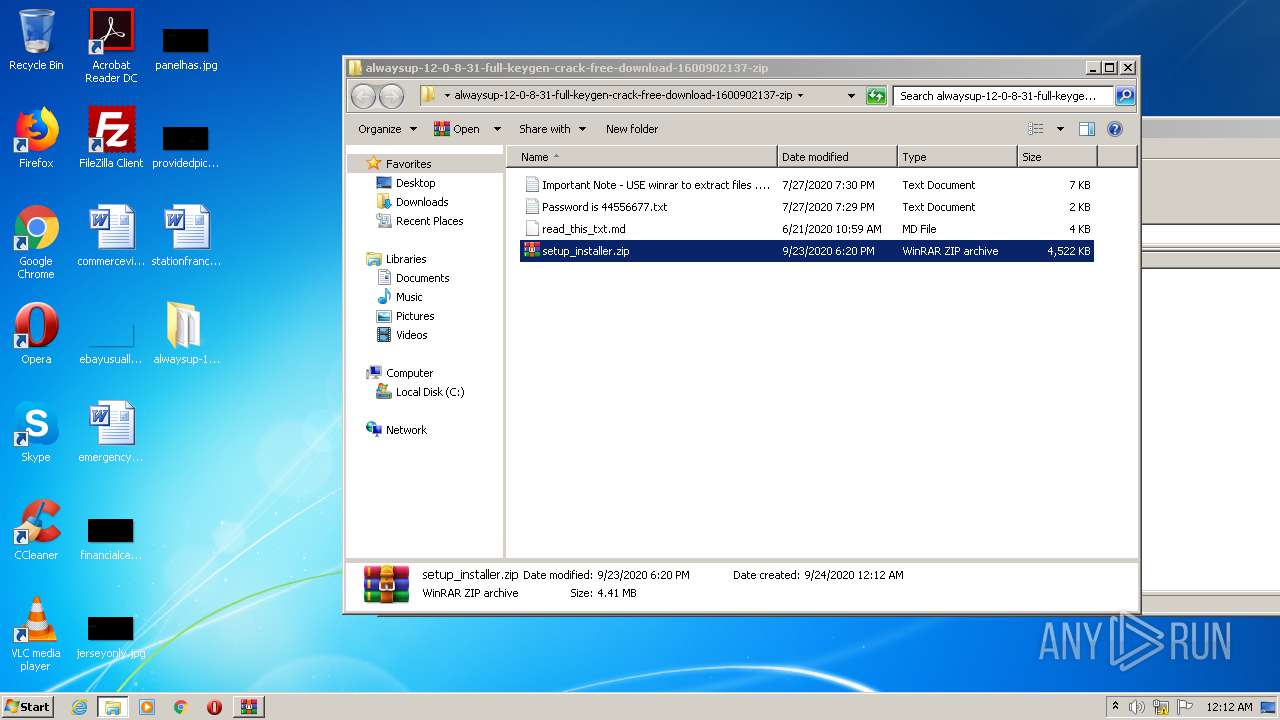Click the Internet Explorer taskbar icon

tap(79, 707)
